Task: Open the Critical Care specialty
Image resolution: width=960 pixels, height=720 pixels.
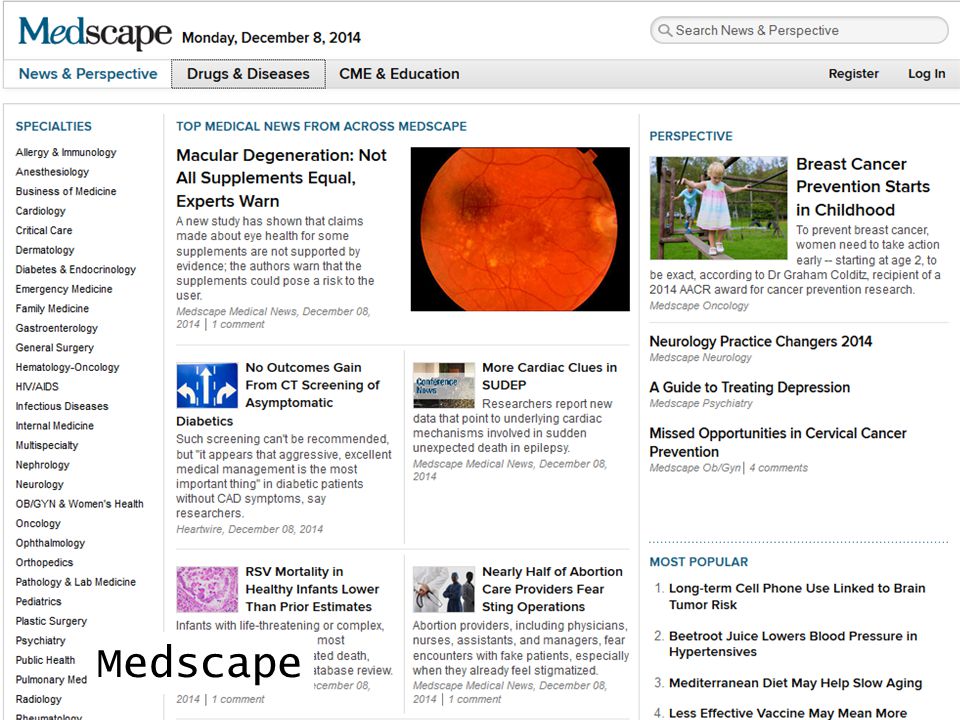Action: (44, 231)
